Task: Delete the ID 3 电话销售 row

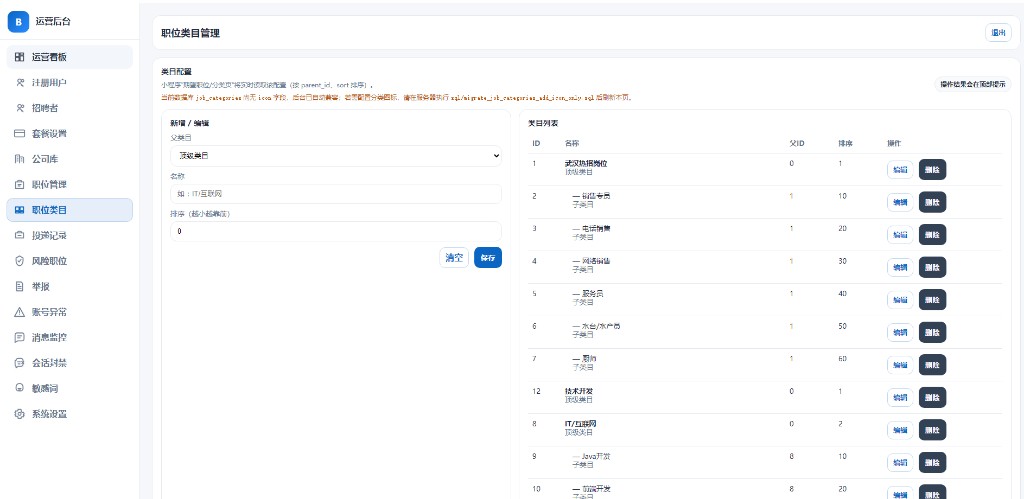Action: point(932,234)
